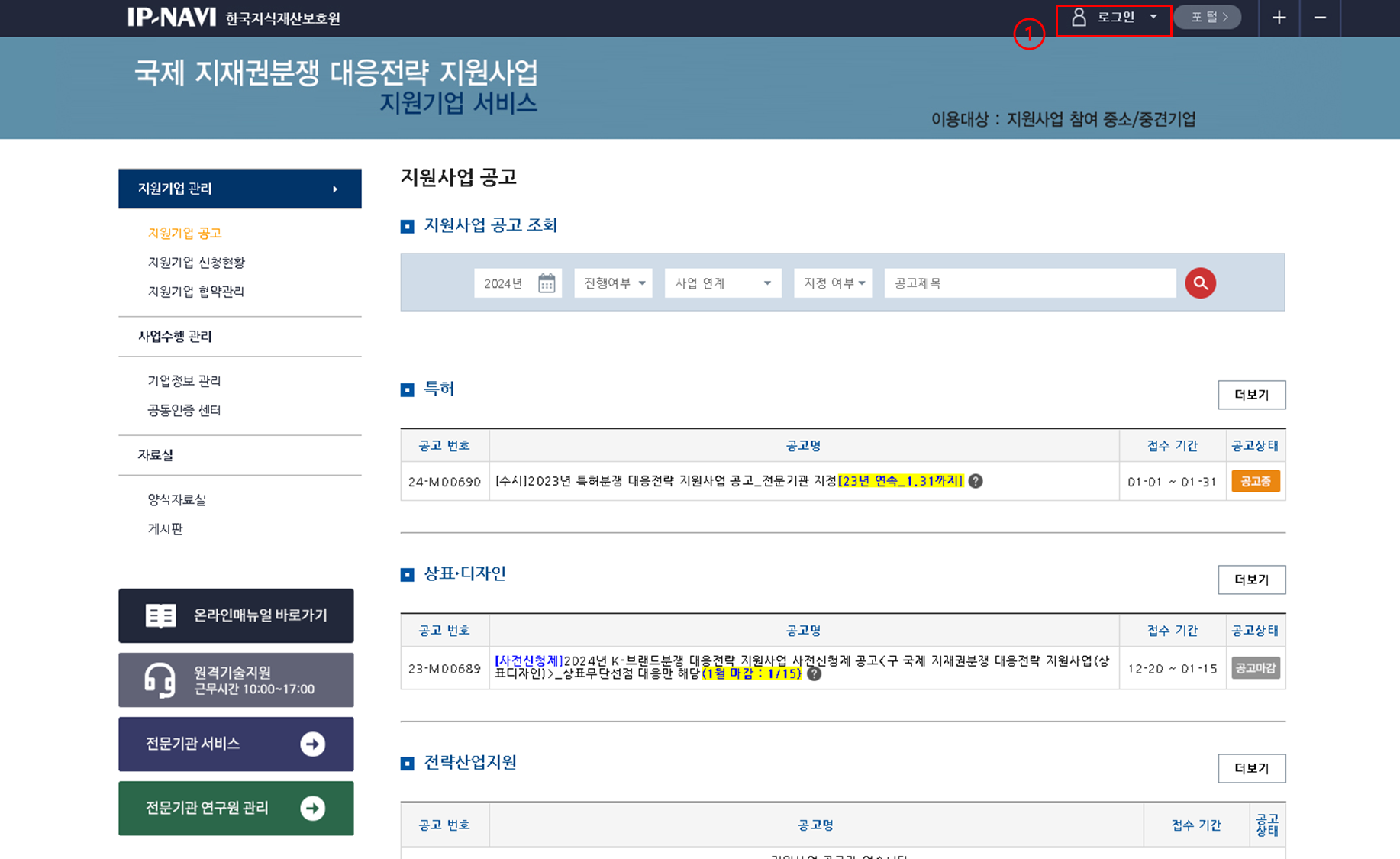
Task: Open 온라인매뉴얼 바로가기 book banner
Action: [x=236, y=615]
